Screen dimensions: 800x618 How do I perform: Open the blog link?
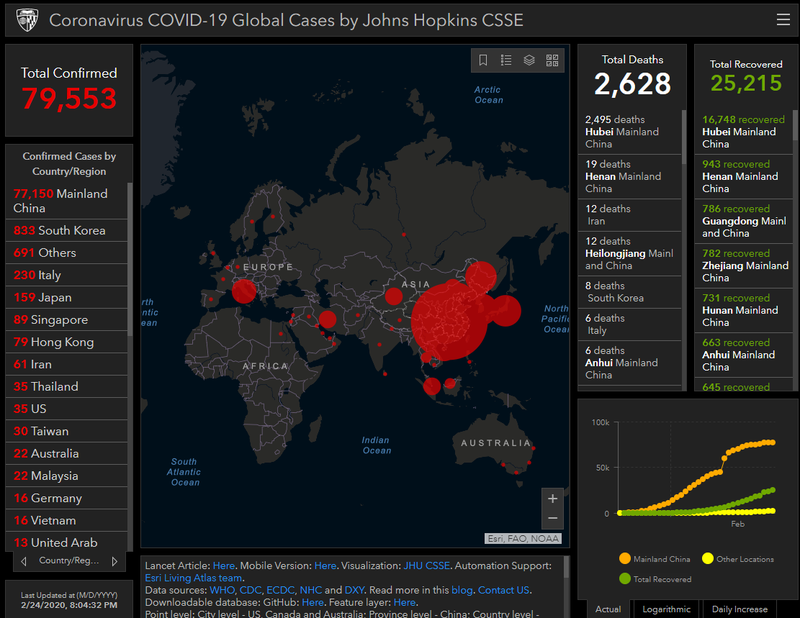[462, 590]
